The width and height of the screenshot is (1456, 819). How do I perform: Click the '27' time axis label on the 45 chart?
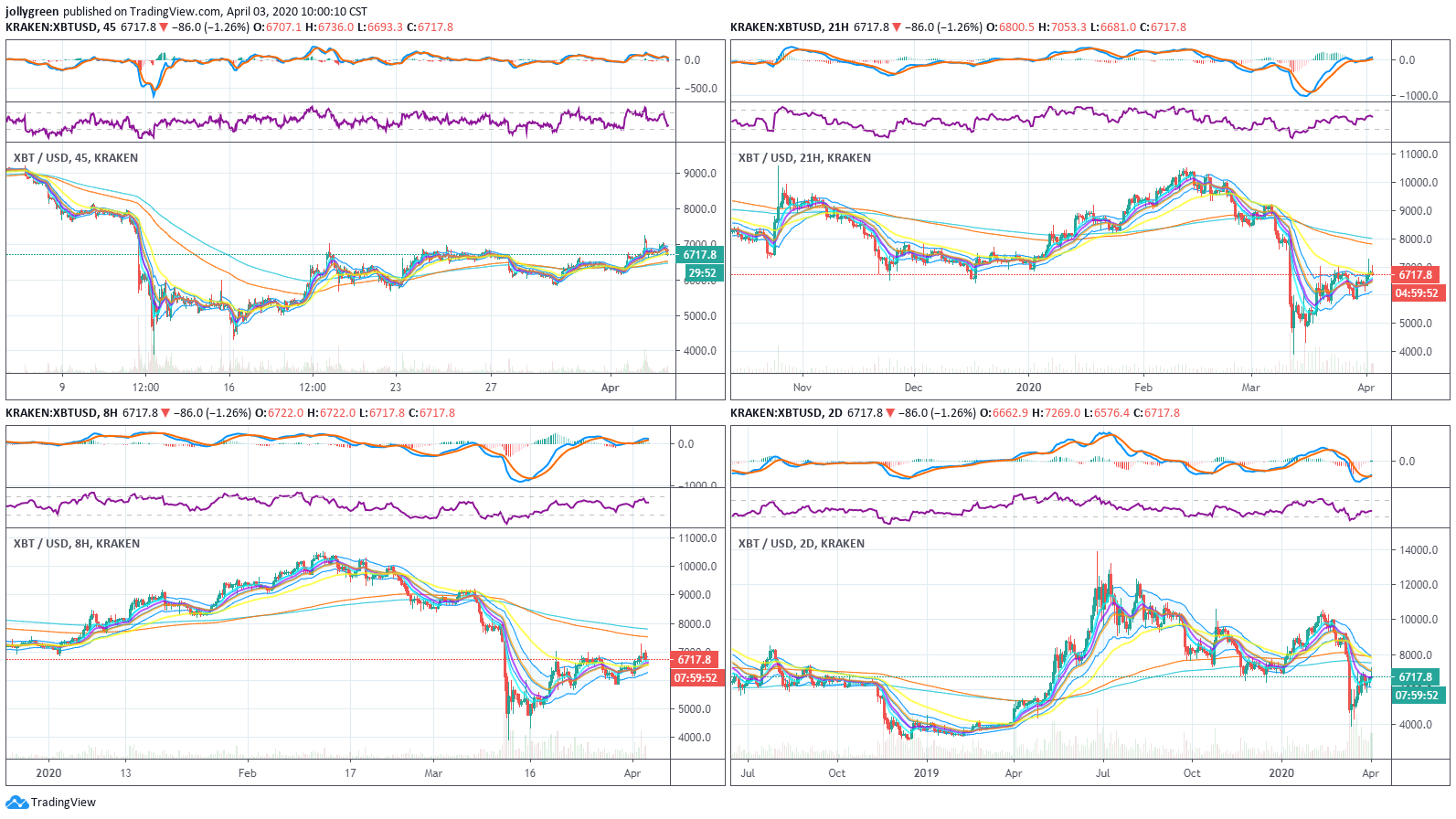tap(491, 388)
